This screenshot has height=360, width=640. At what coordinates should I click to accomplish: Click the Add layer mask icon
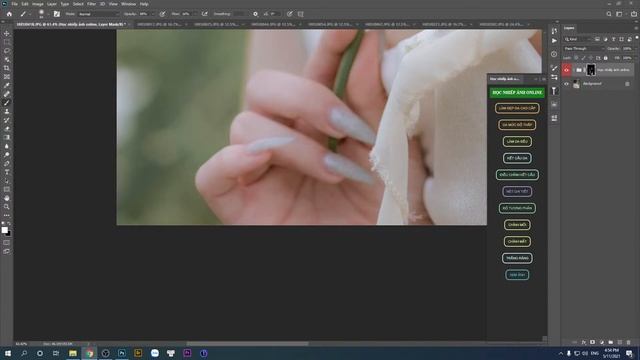(x=592, y=342)
